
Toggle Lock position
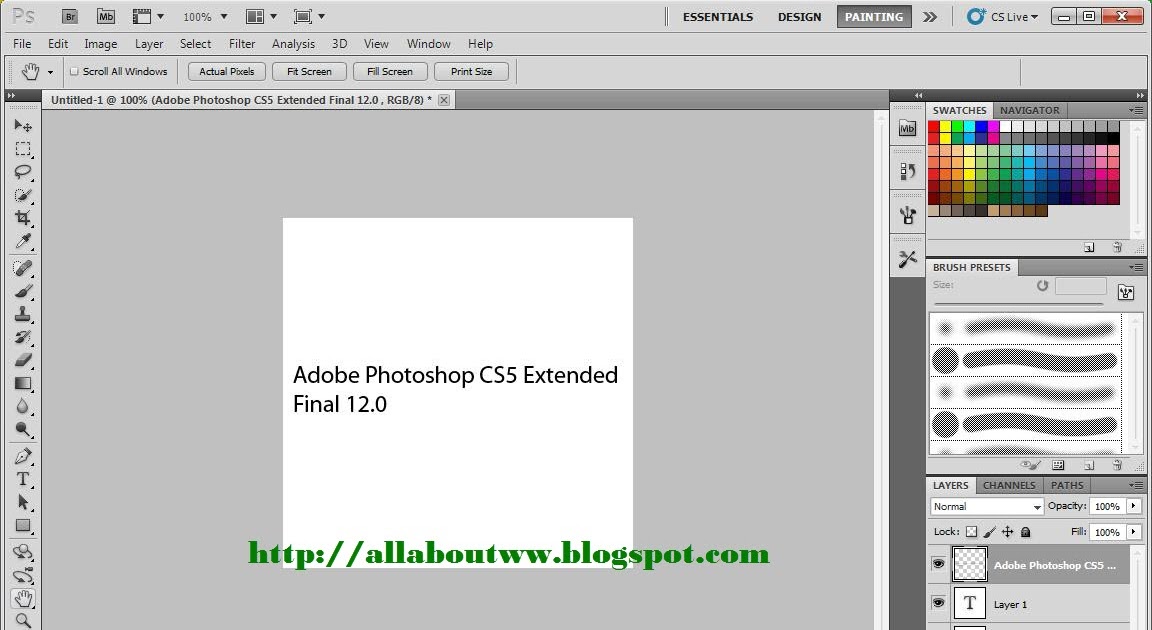(x=1007, y=532)
